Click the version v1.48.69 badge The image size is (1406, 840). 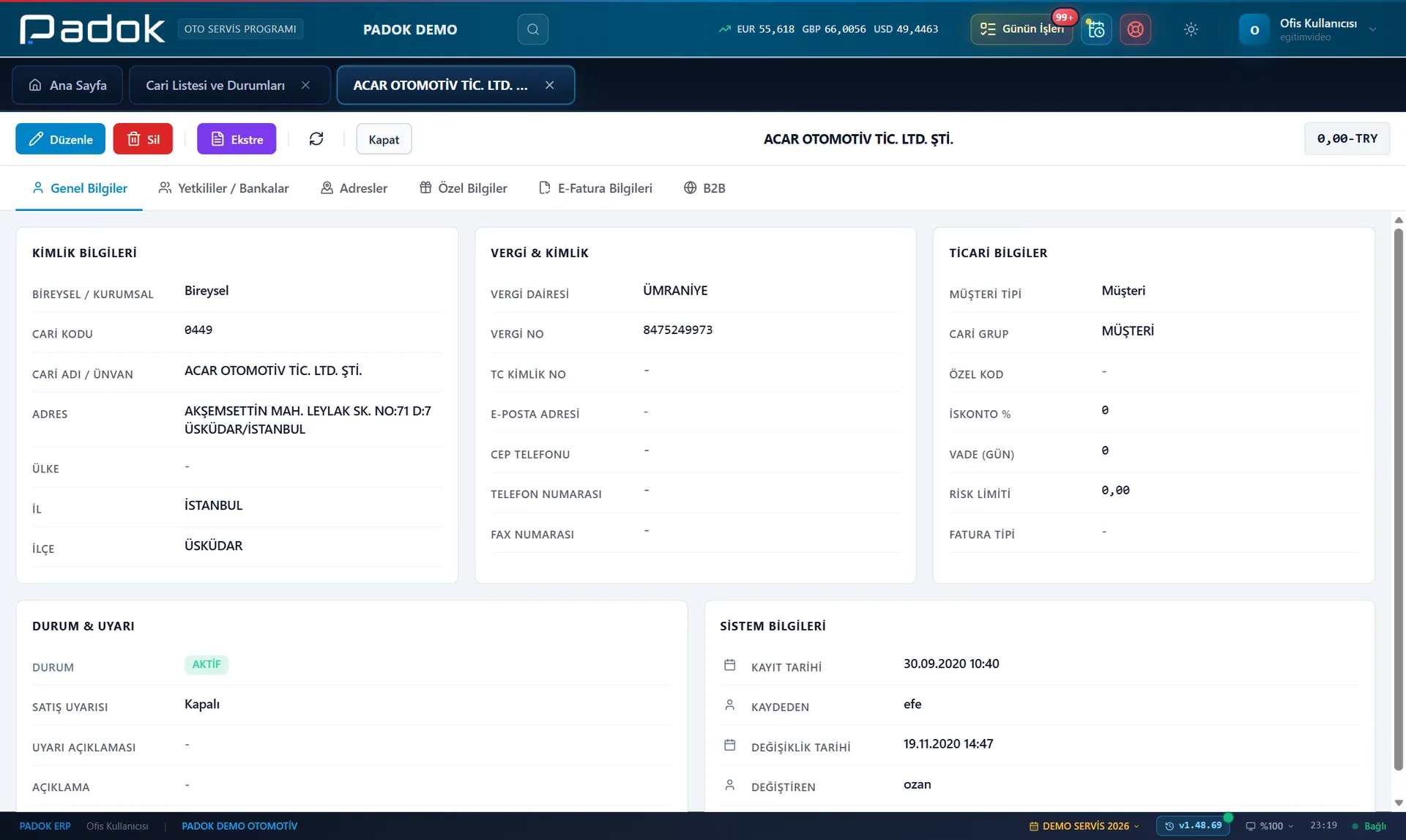pyautogui.click(x=1193, y=825)
